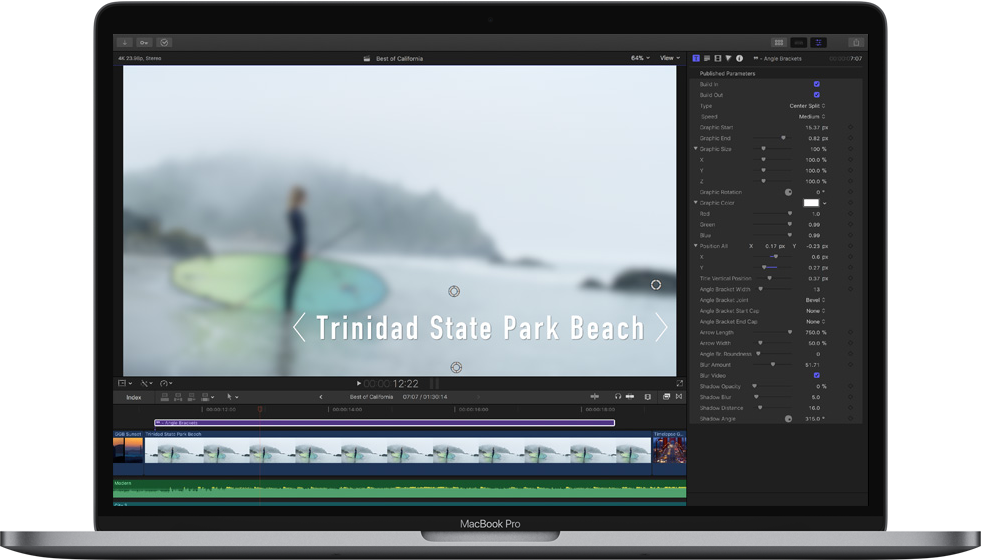
Task: Uncheck the Build Out checkbox
Action: pos(817,95)
